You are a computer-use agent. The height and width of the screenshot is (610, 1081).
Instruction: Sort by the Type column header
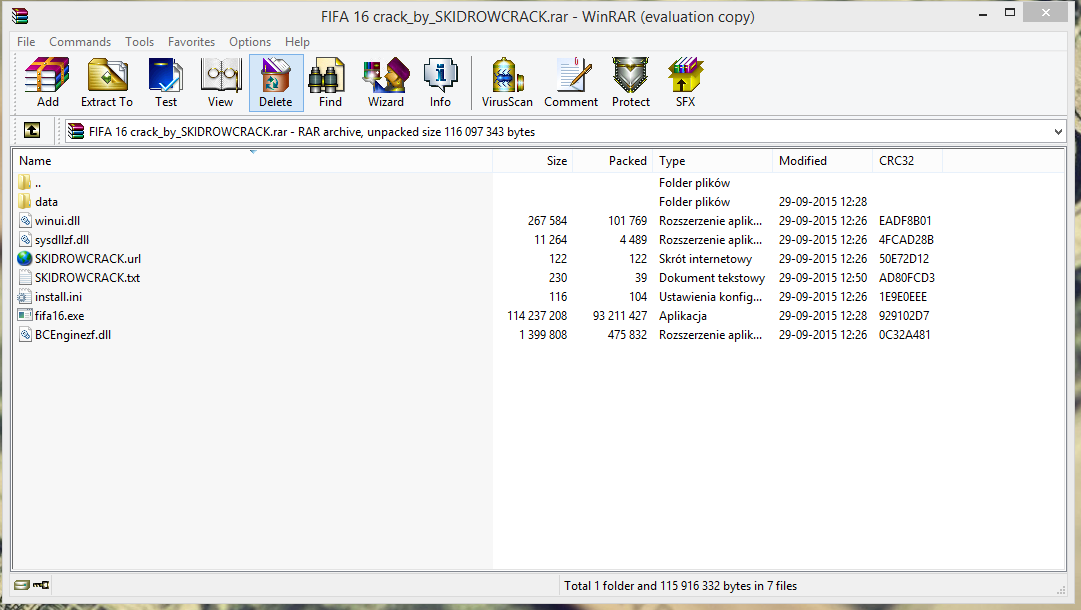(712, 161)
